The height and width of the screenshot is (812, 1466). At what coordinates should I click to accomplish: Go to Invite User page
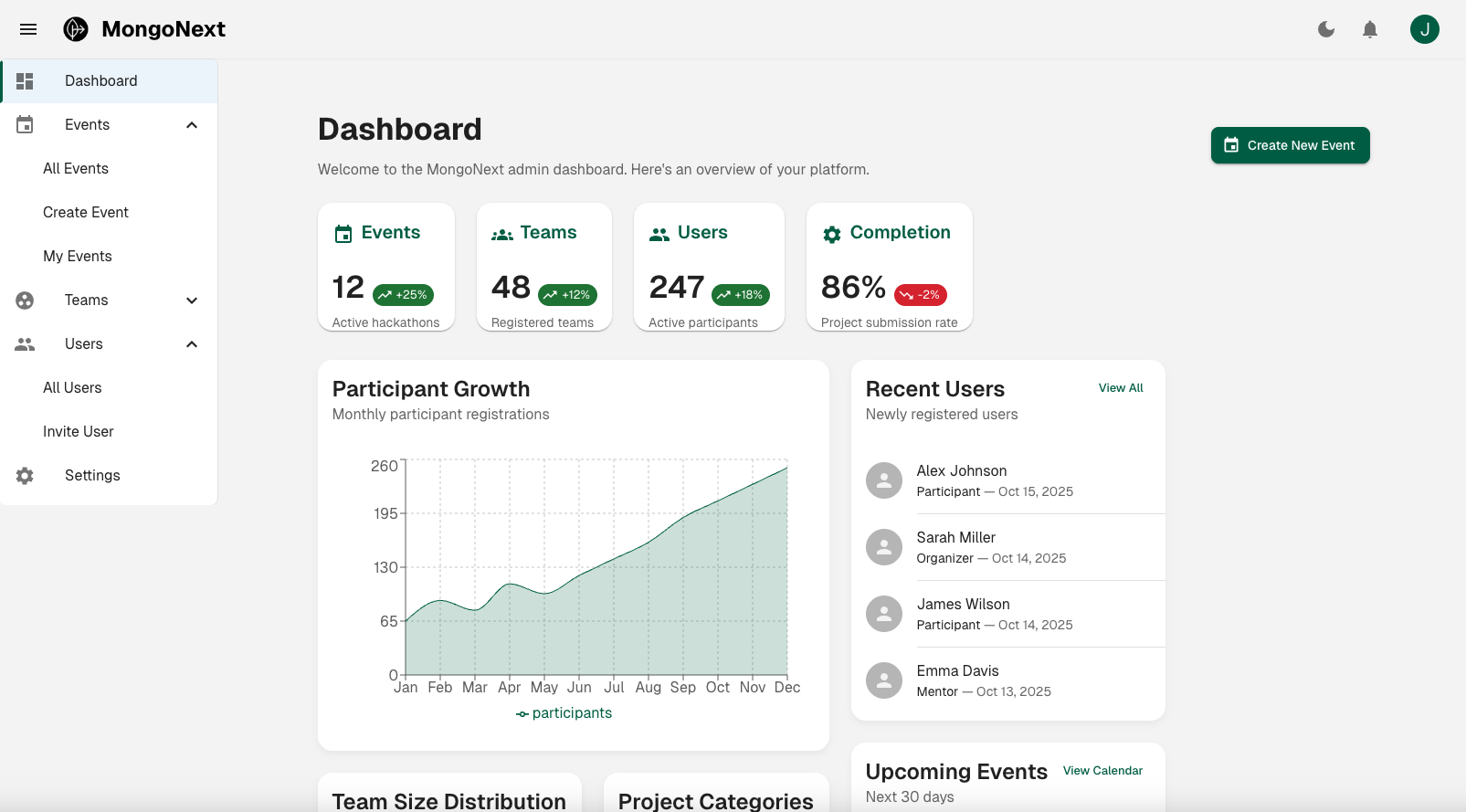click(79, 432)
